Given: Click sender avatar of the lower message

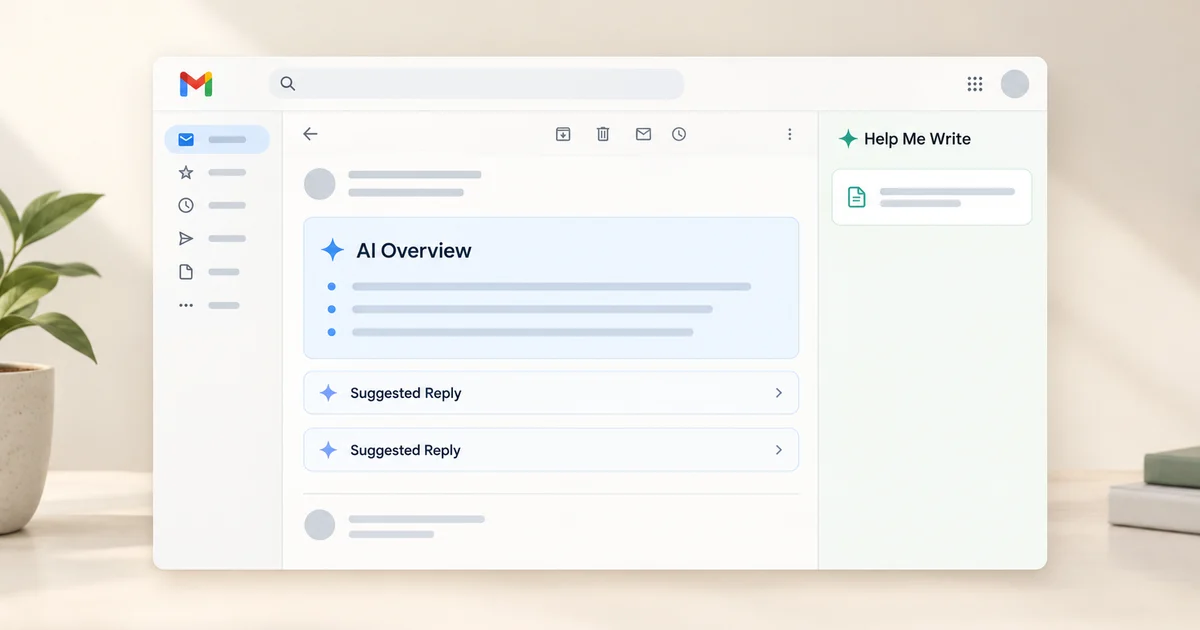Looking at the screenshot, I should point(319,525).
